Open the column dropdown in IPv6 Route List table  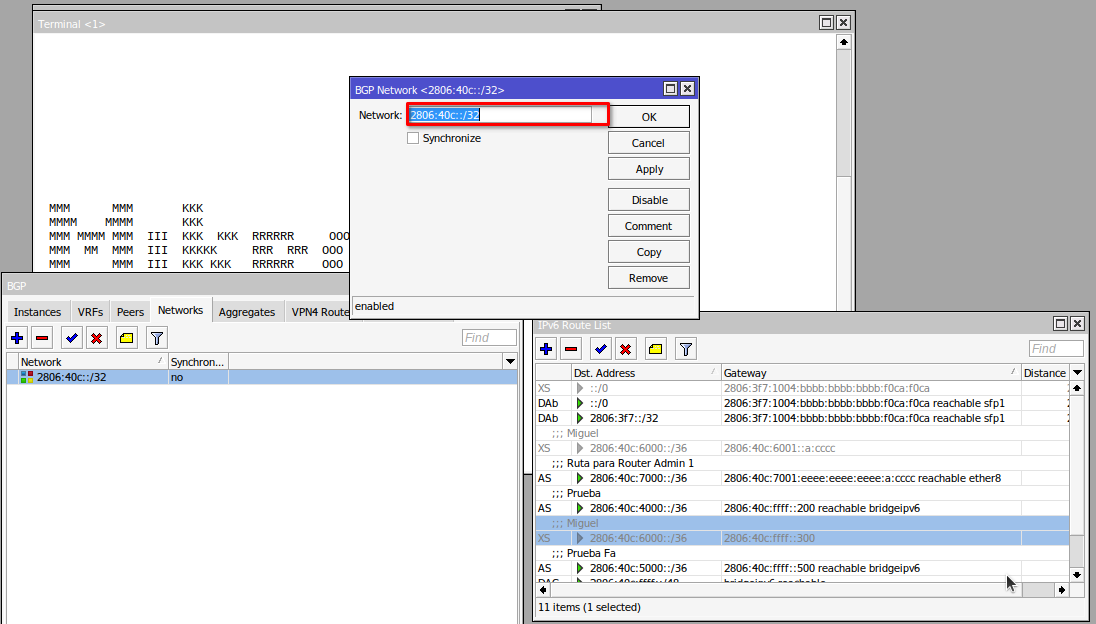tap(1077, 373)
